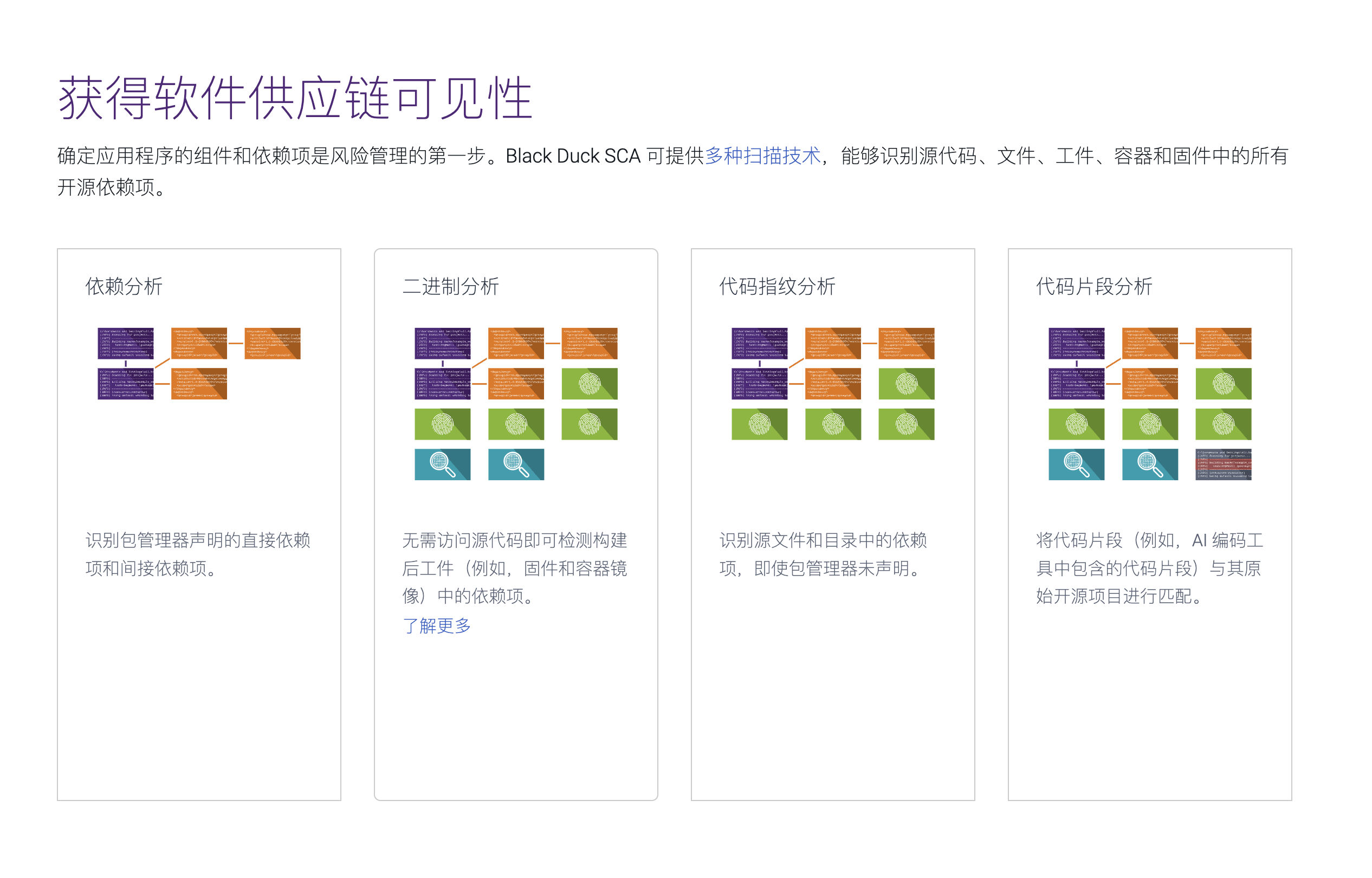Click the top-right orange XML tile in 依赖分析 card
This screenshot has height=878, width=1372.
(x=273, y=343)
